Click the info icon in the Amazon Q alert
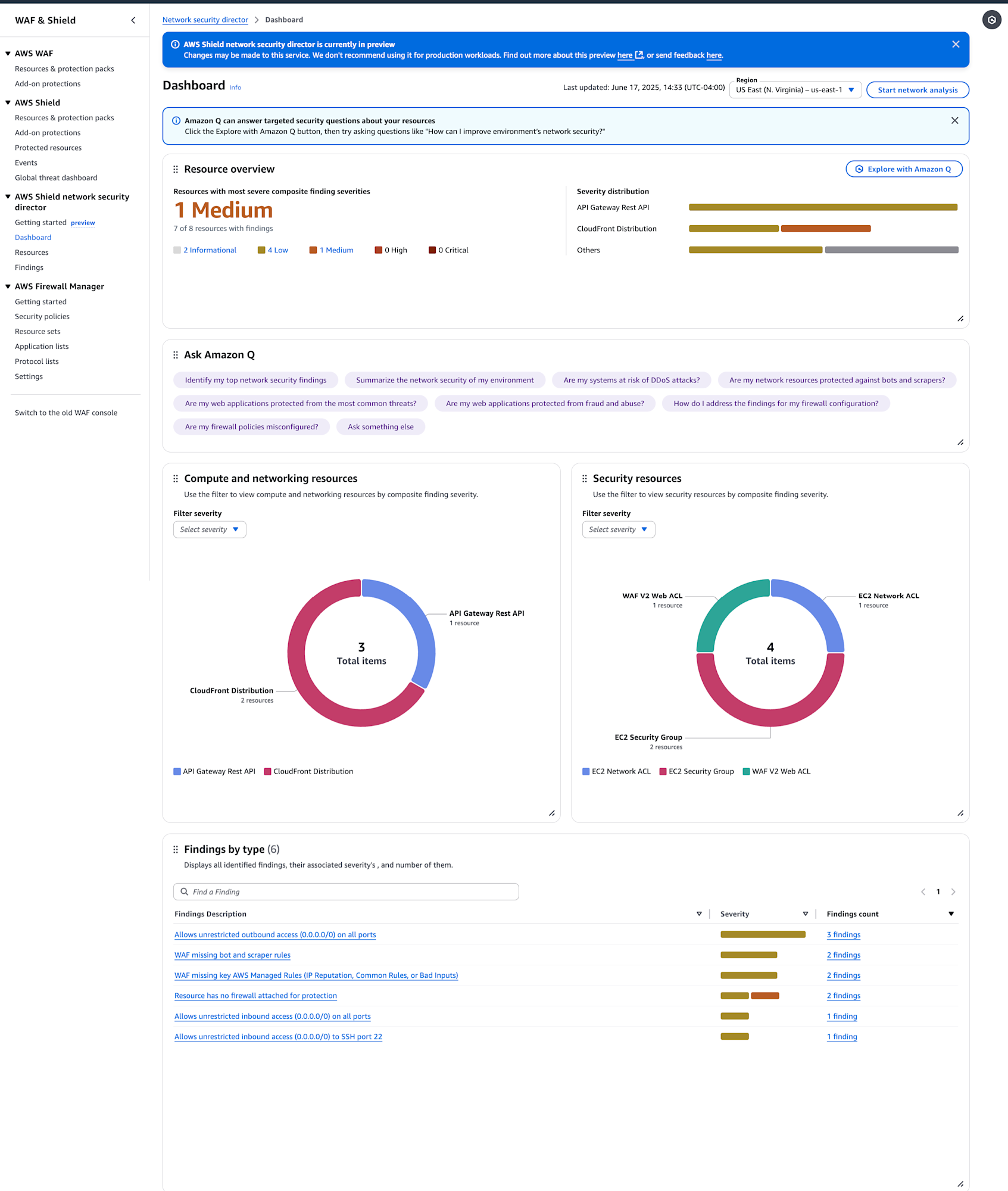The width and height of the screenshot is (1008, 1191). (176, 120)
